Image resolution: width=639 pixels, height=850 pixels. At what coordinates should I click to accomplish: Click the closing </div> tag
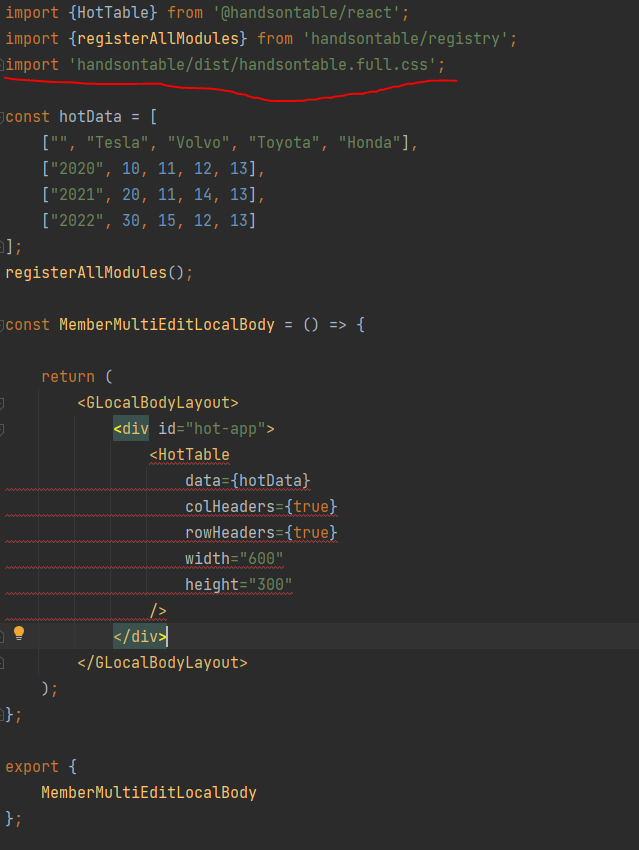coord(140,636)
